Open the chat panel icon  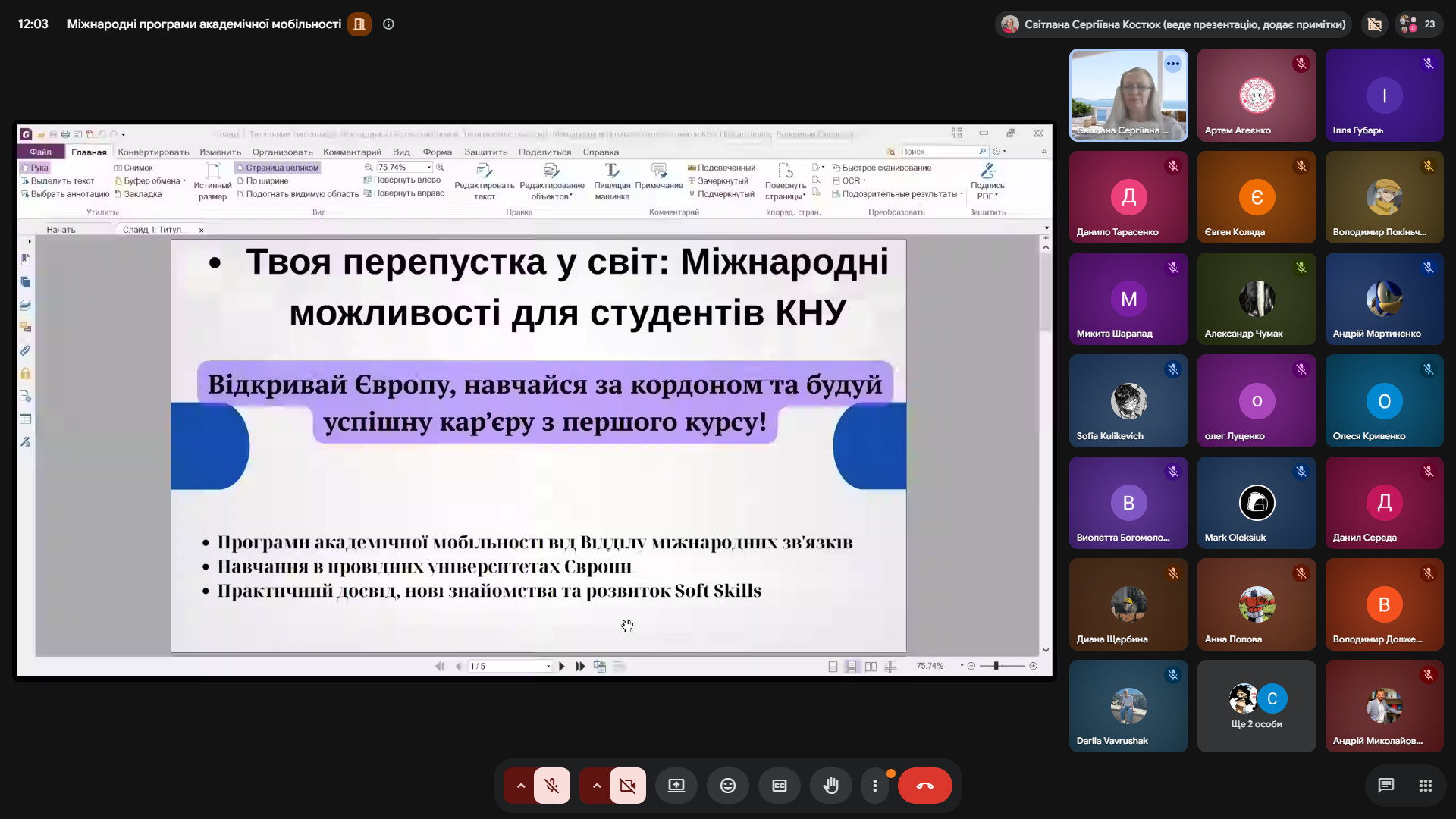1385,786
